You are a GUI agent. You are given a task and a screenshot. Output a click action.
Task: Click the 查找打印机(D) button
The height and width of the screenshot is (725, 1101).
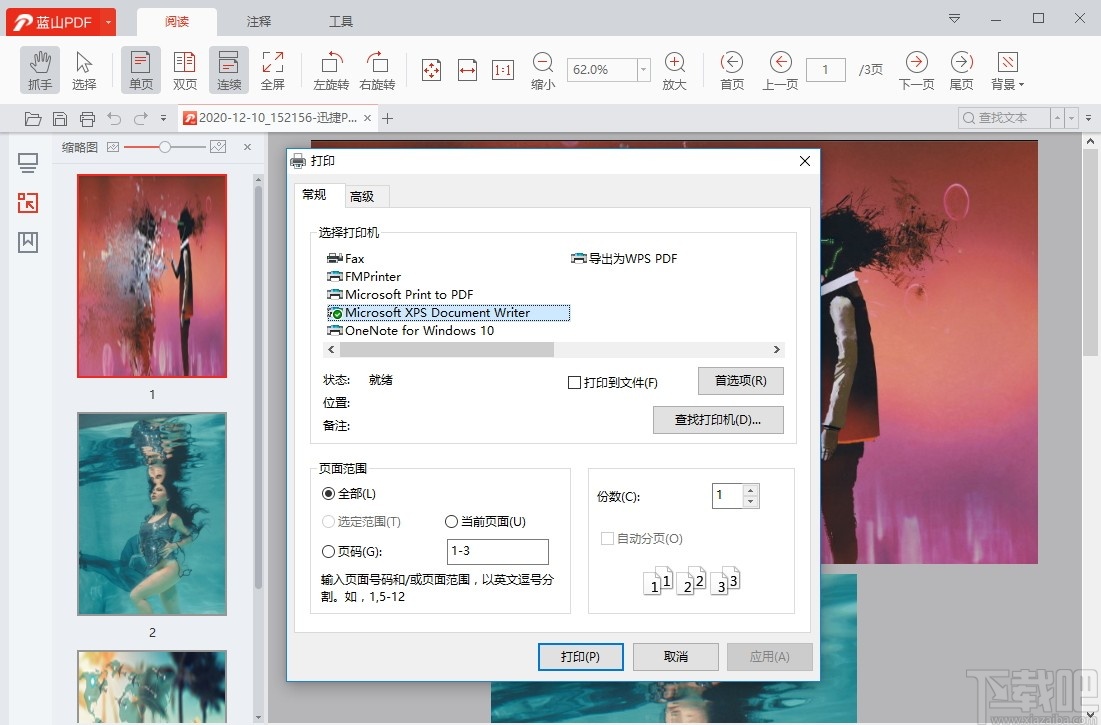point(718,420)
